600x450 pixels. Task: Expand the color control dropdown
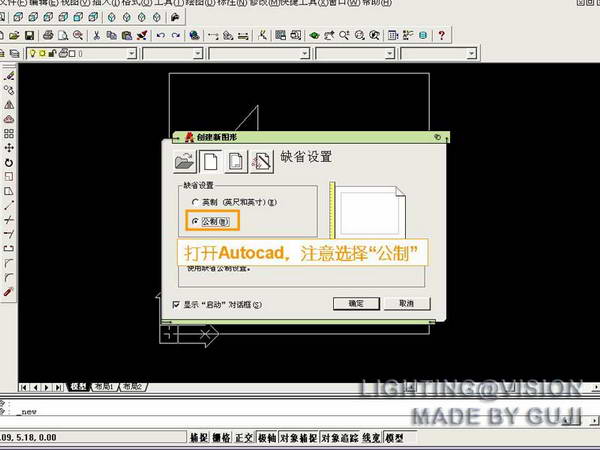pyautogui.click(x=198, y=54)
